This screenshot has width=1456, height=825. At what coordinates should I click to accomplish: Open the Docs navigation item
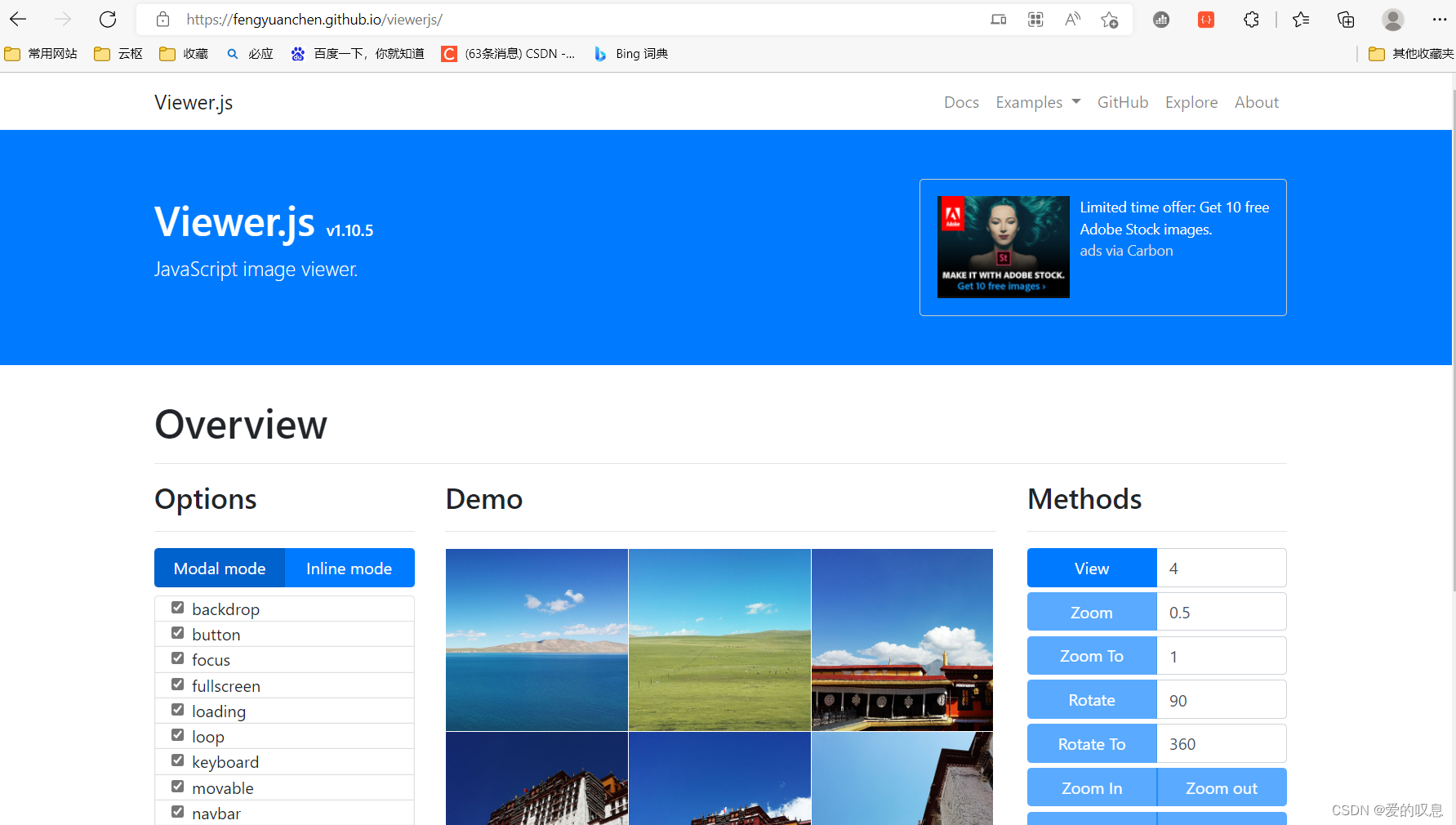pyautogui.click(x=961, y=101)
